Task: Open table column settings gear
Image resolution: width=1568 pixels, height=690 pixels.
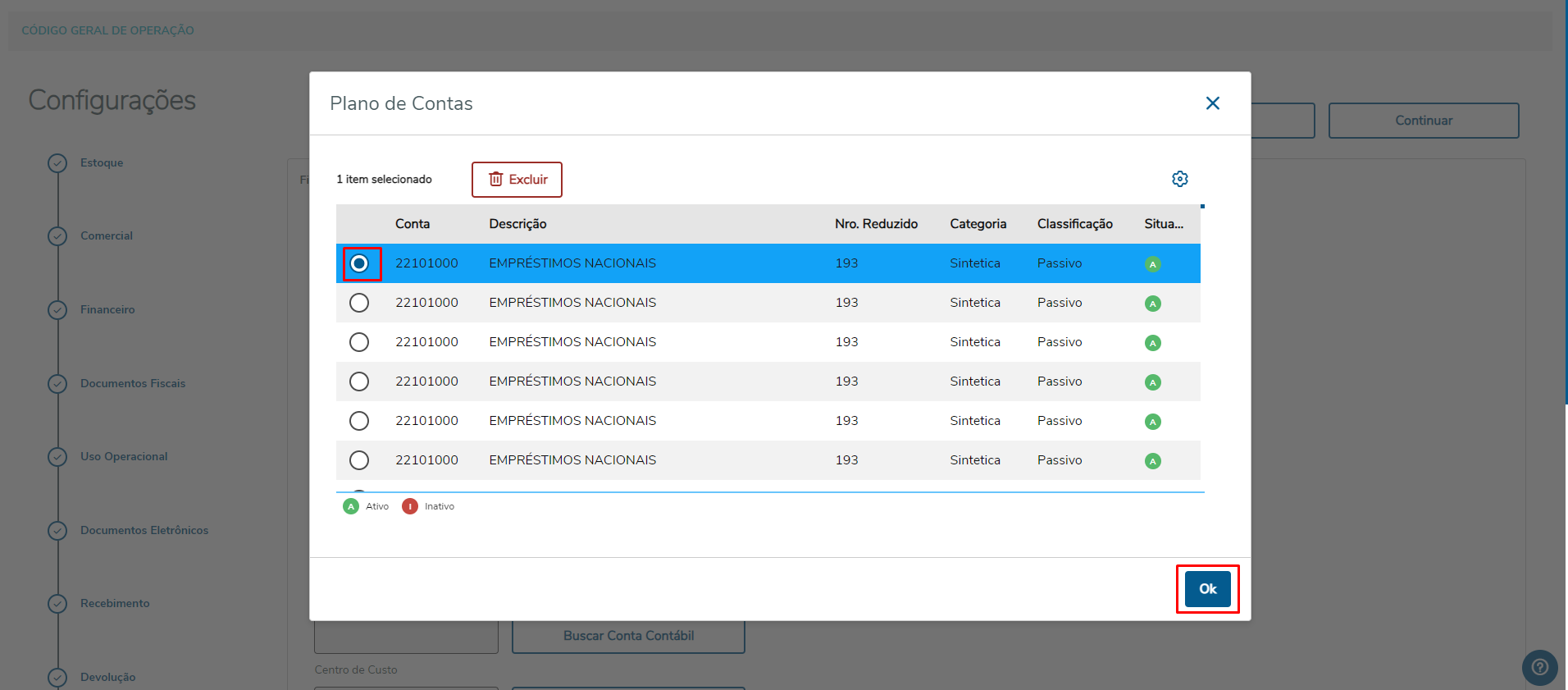Action: 1180,179
